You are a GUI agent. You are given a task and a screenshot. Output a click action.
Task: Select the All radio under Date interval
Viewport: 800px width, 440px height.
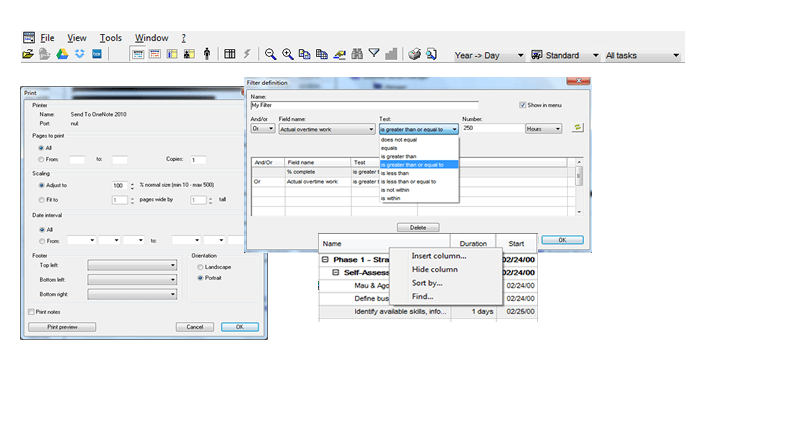[42, 230]
